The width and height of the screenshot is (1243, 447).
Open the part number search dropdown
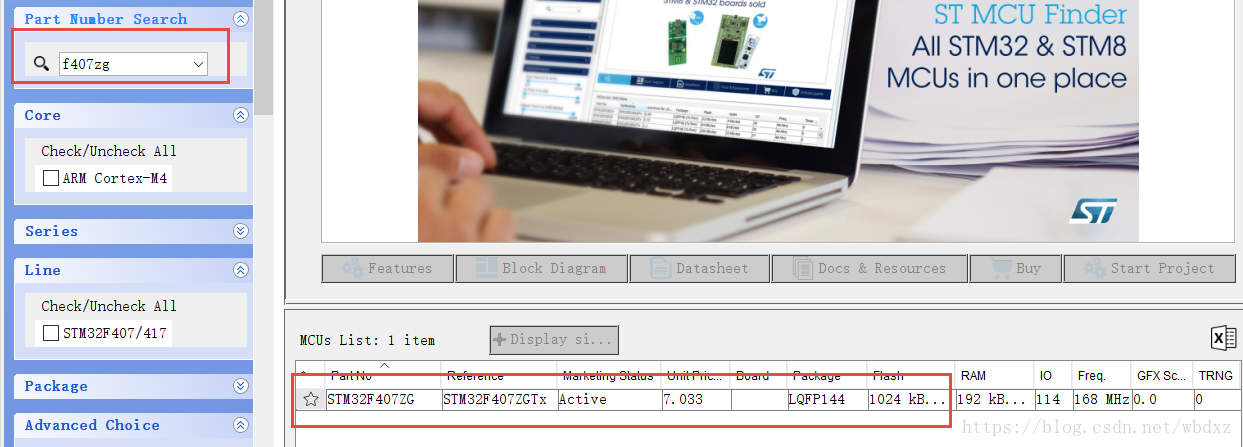click(x=198, y=64)
